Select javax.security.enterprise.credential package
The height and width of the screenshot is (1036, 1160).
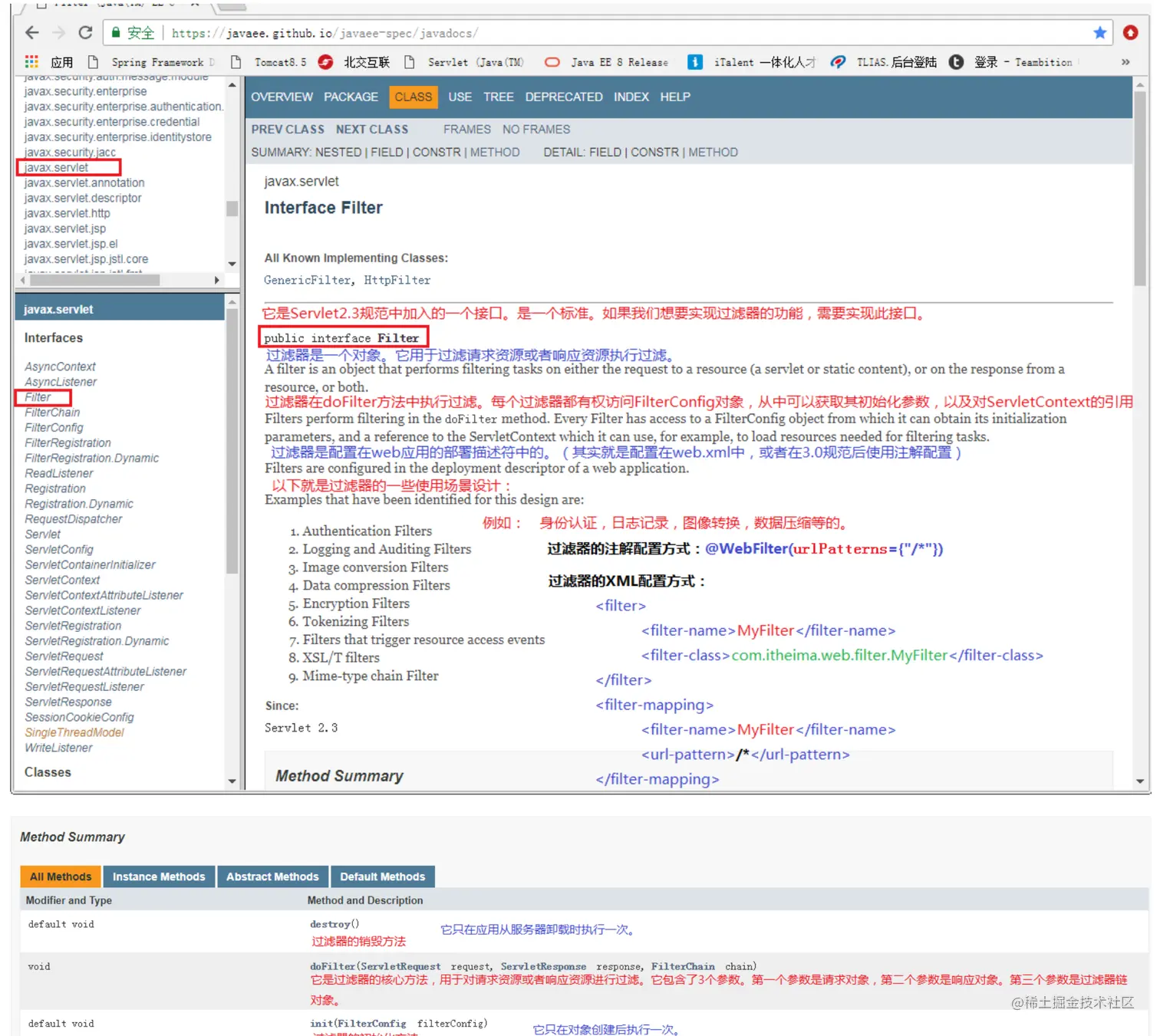112,122
